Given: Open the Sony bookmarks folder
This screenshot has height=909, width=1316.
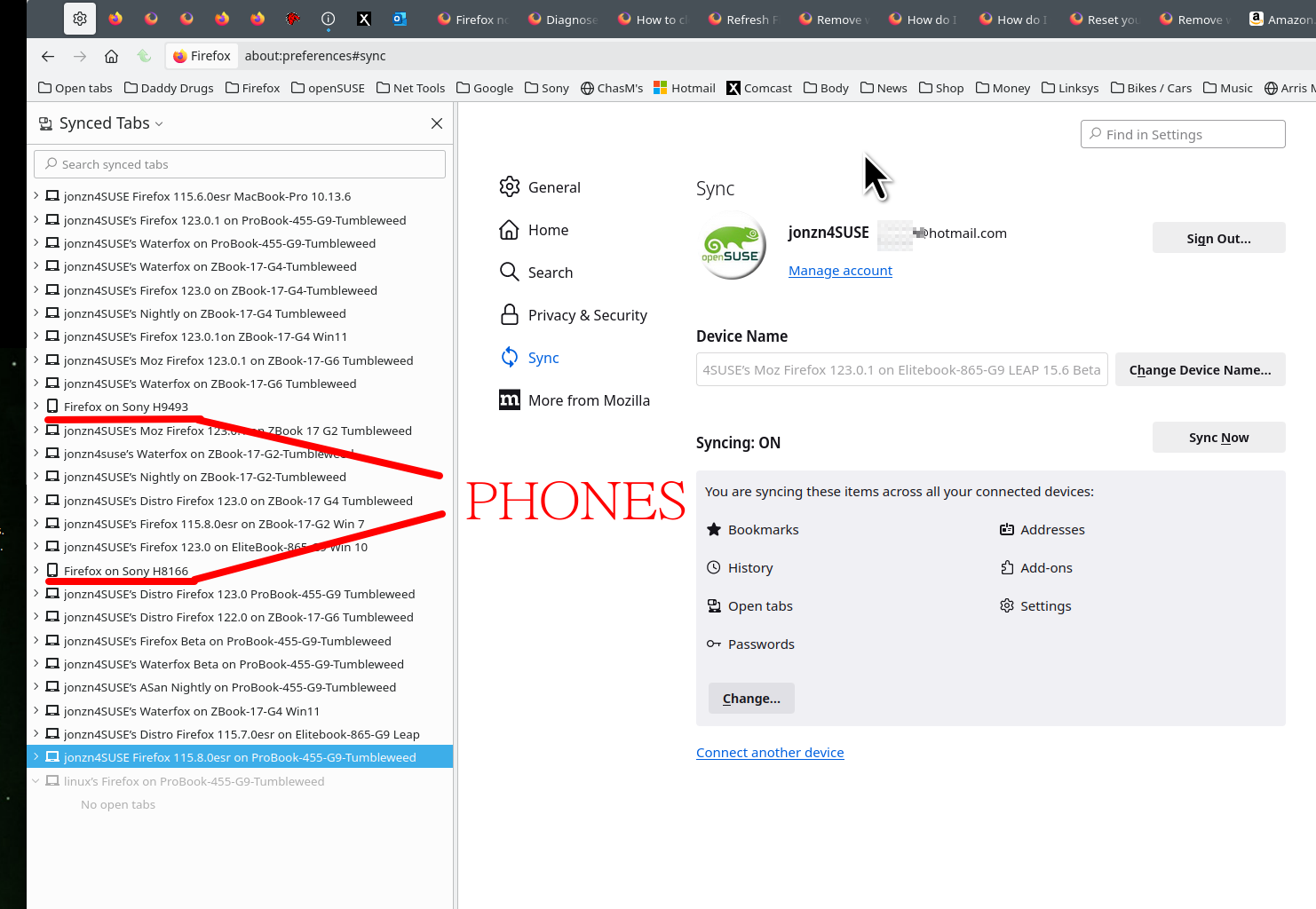Looking at the screenshot, I should point(547,88).
